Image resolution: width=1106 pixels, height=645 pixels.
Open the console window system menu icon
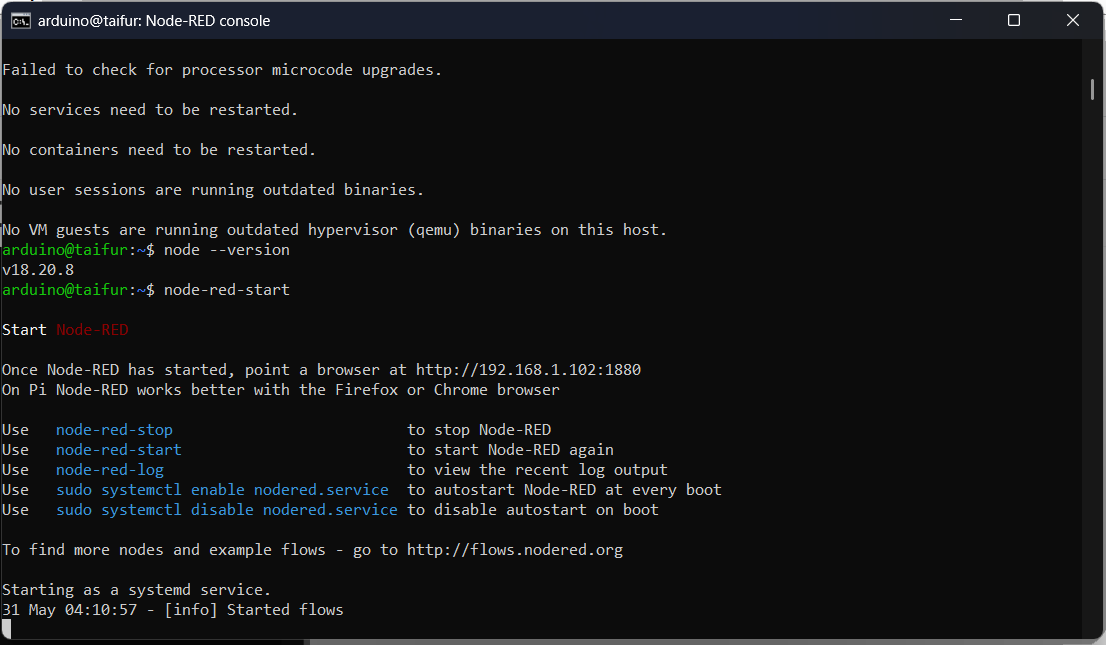20,20
